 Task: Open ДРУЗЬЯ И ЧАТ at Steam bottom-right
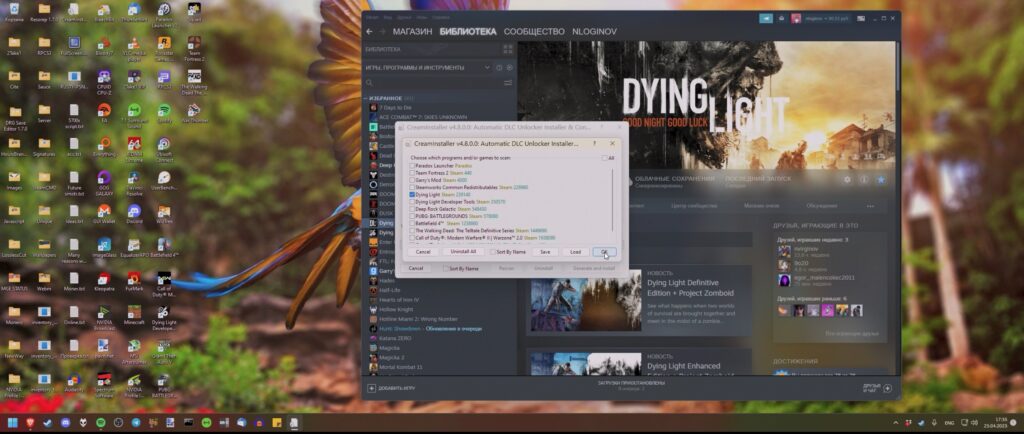pyautogui.click(x=877, y=388)
